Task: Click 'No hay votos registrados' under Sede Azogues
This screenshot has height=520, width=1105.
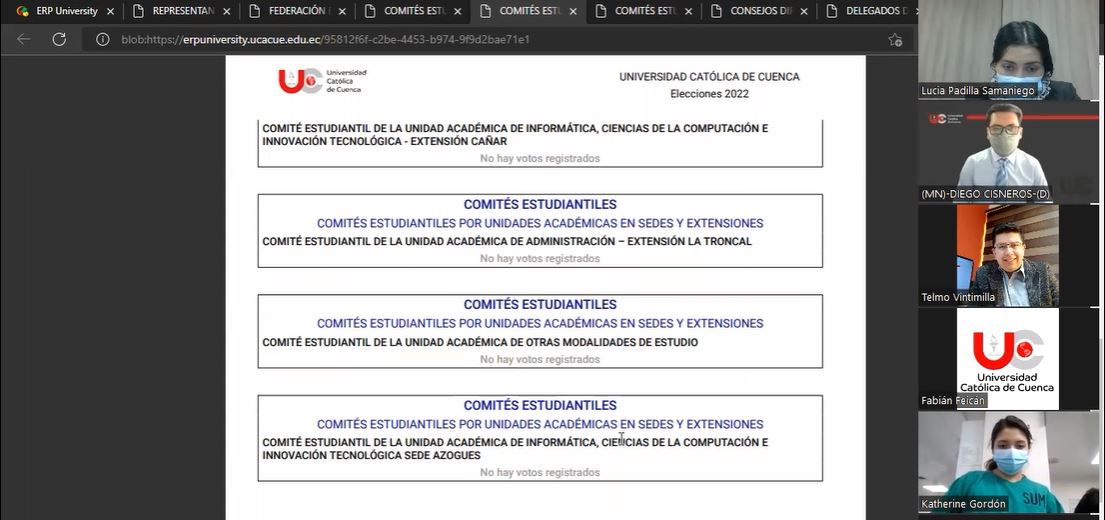Action: click(x=540, y=473)
